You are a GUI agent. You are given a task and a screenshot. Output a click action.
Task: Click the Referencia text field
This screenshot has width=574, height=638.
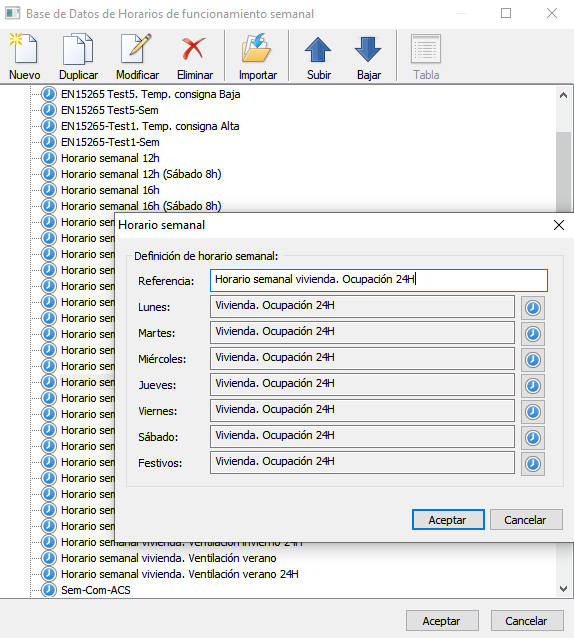click(379, 280)
